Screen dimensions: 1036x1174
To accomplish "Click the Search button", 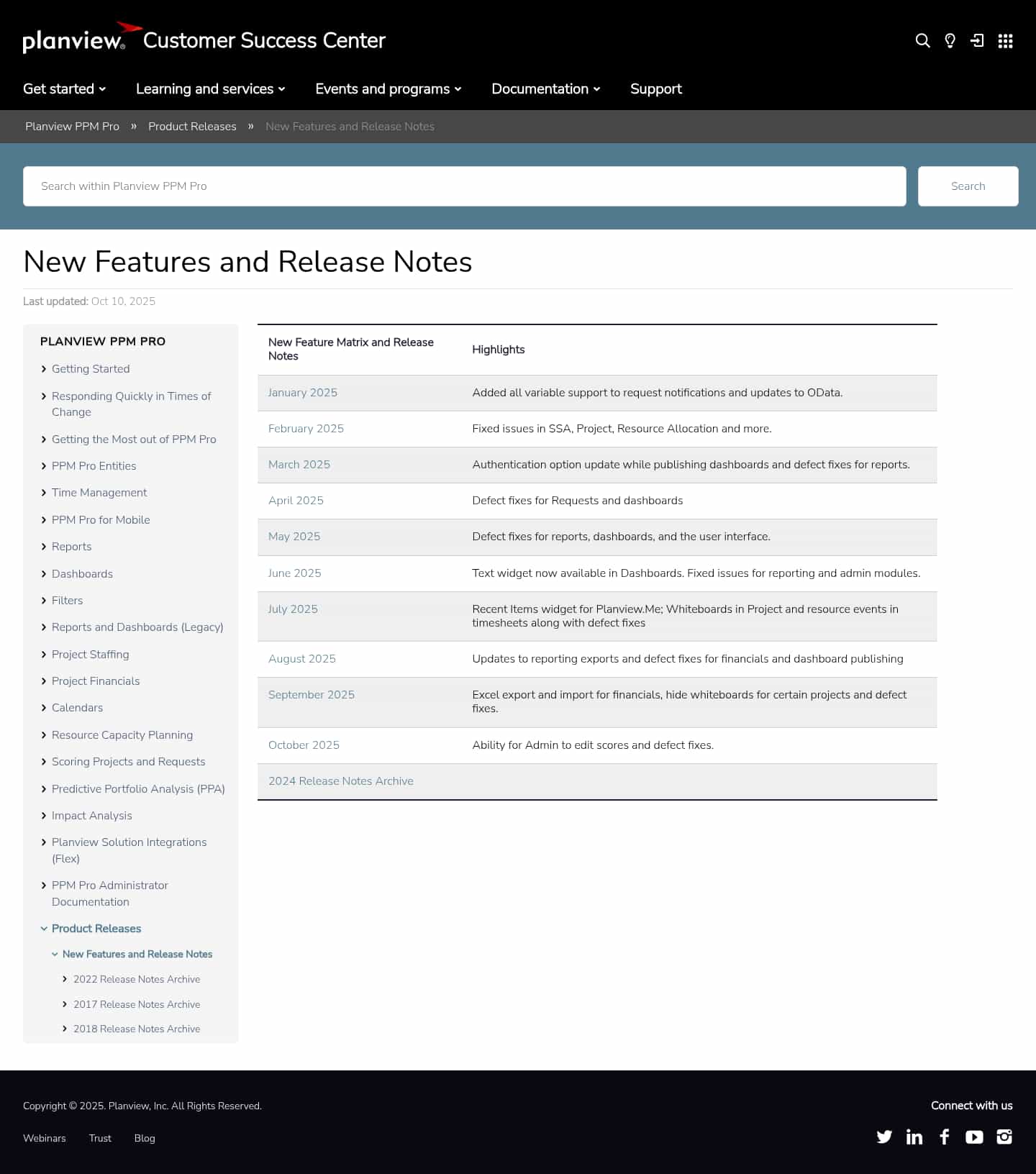I will tap(968, 186).
